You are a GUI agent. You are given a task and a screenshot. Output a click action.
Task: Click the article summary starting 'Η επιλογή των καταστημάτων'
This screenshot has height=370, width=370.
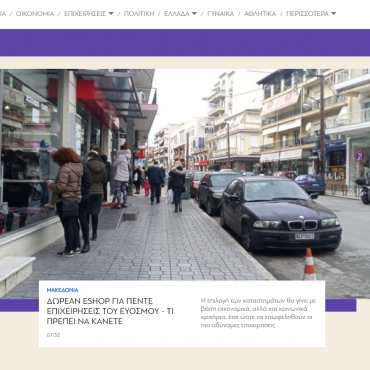tap(258, 313)
